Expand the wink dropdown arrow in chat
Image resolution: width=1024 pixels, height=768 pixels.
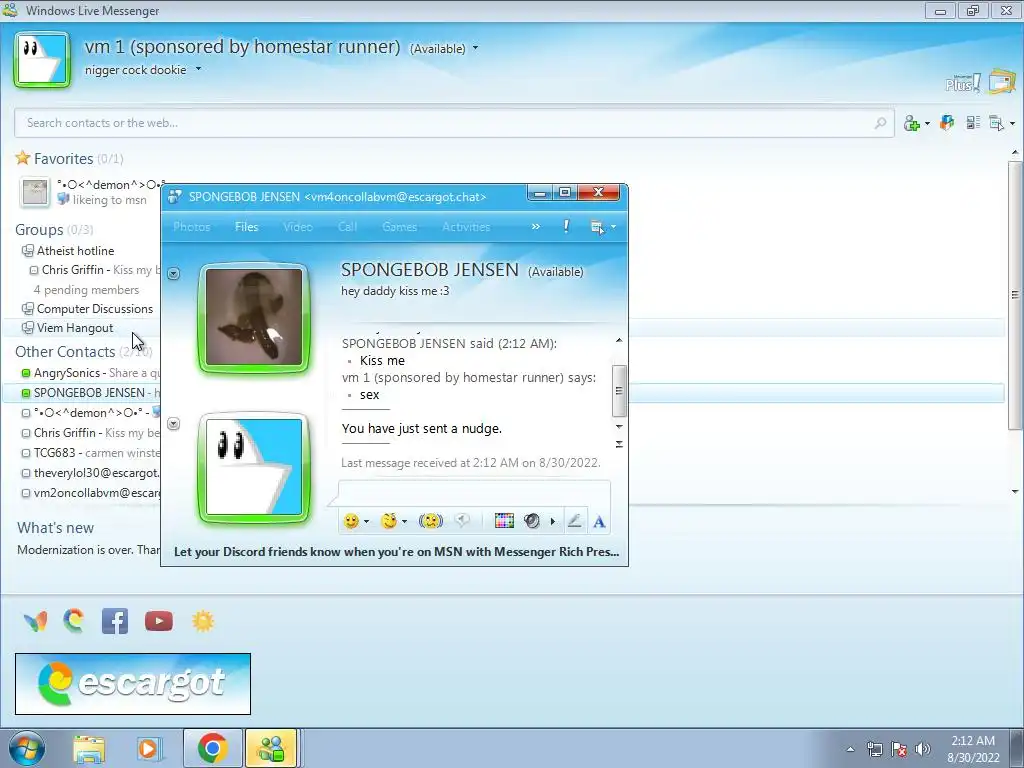pyautogui.click(x=404, y=521)
